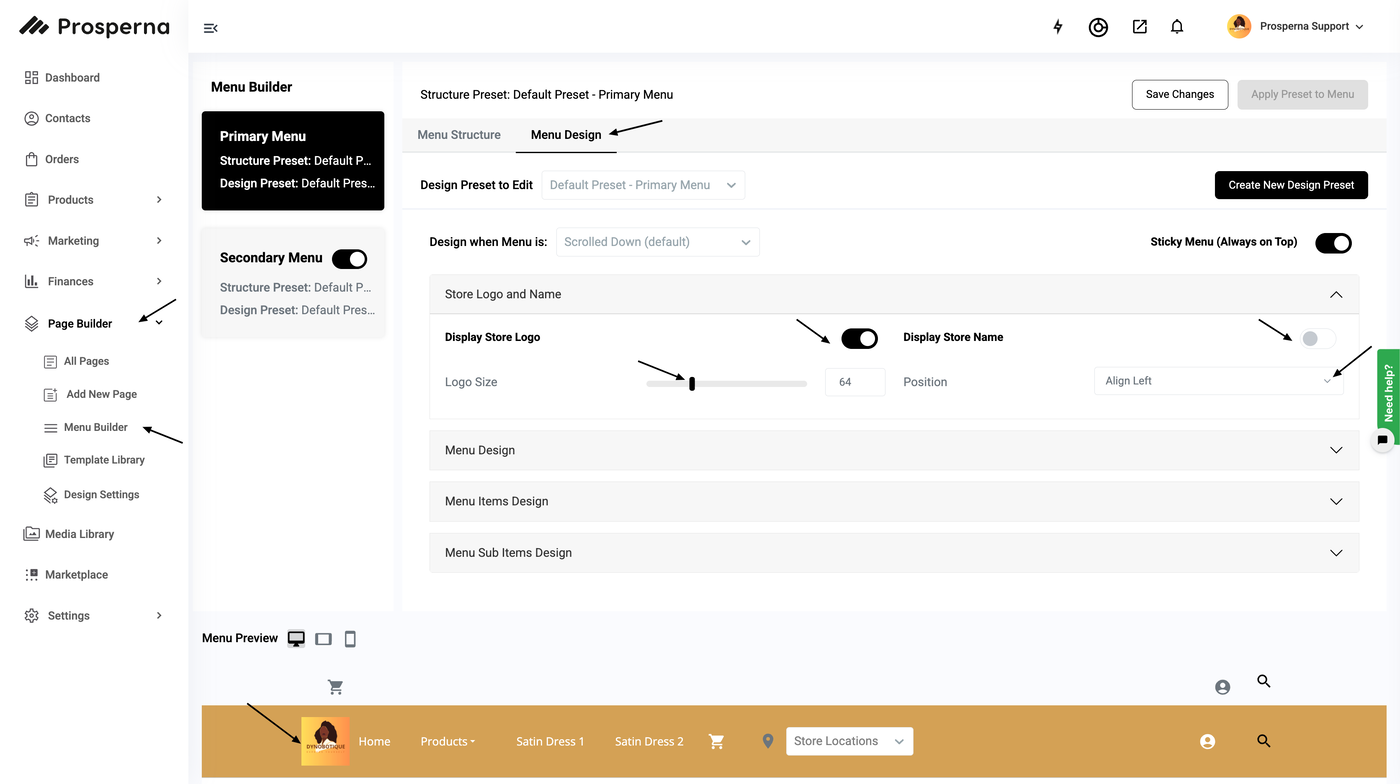Click Satin Dress 2 in menu preview
Image resolution: width=1400 pixels, height=784 pixels.
pyautogui.click(x=649, y=741)
